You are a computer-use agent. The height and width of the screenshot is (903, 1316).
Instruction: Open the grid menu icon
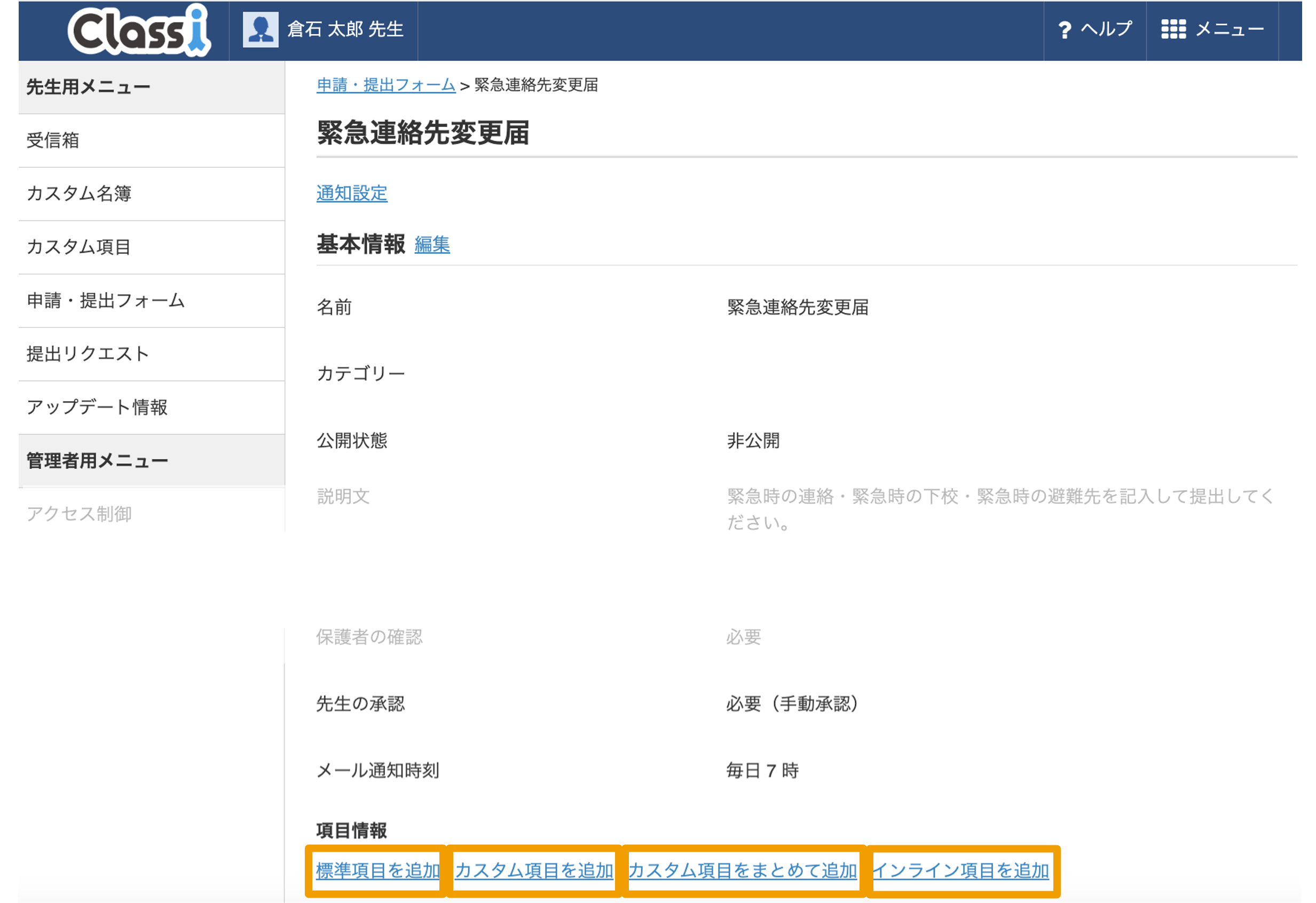click(x=1173, y=29)
